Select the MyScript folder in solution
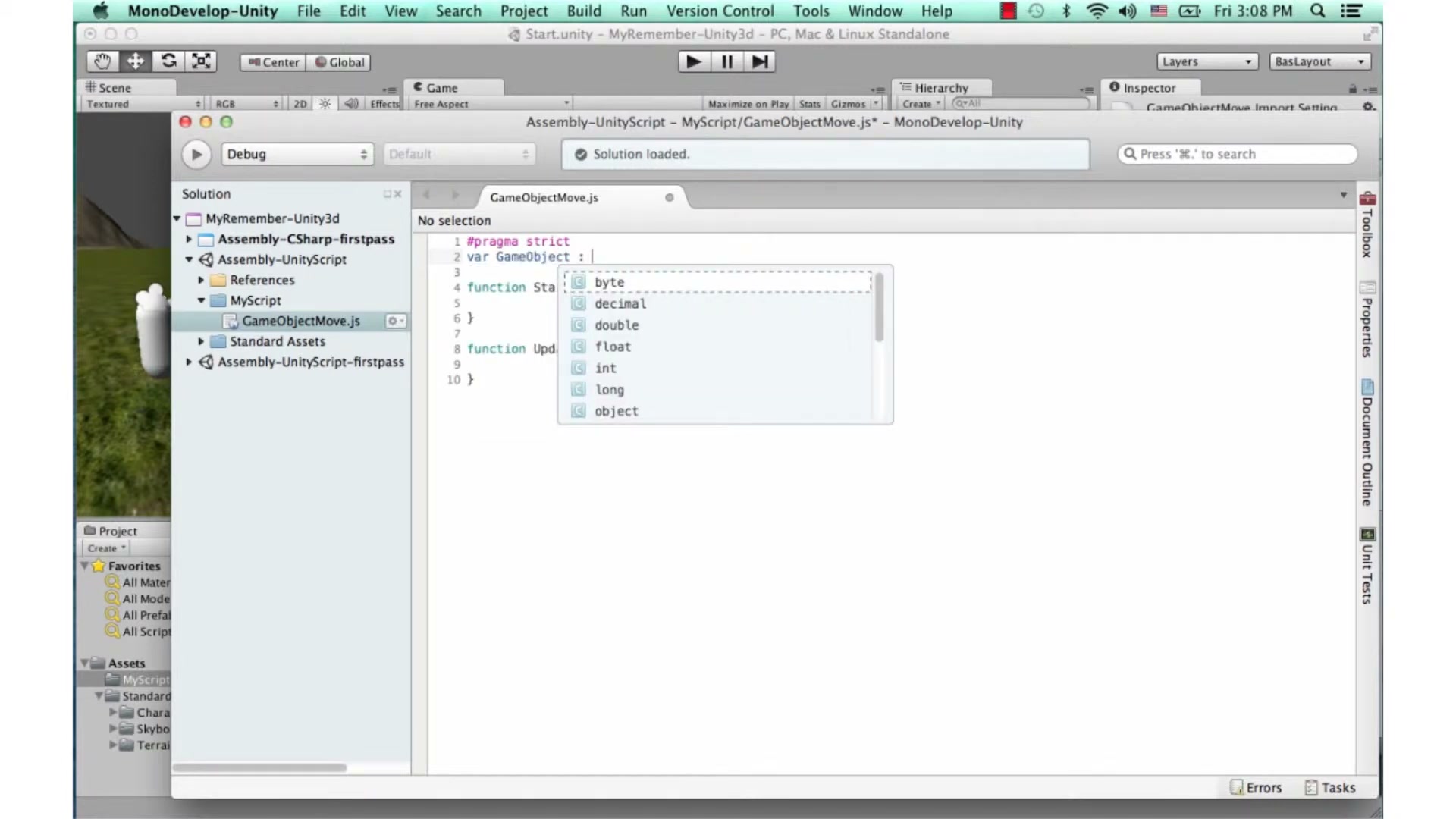This screenshot has height=819, width=1456. point(256,300)
